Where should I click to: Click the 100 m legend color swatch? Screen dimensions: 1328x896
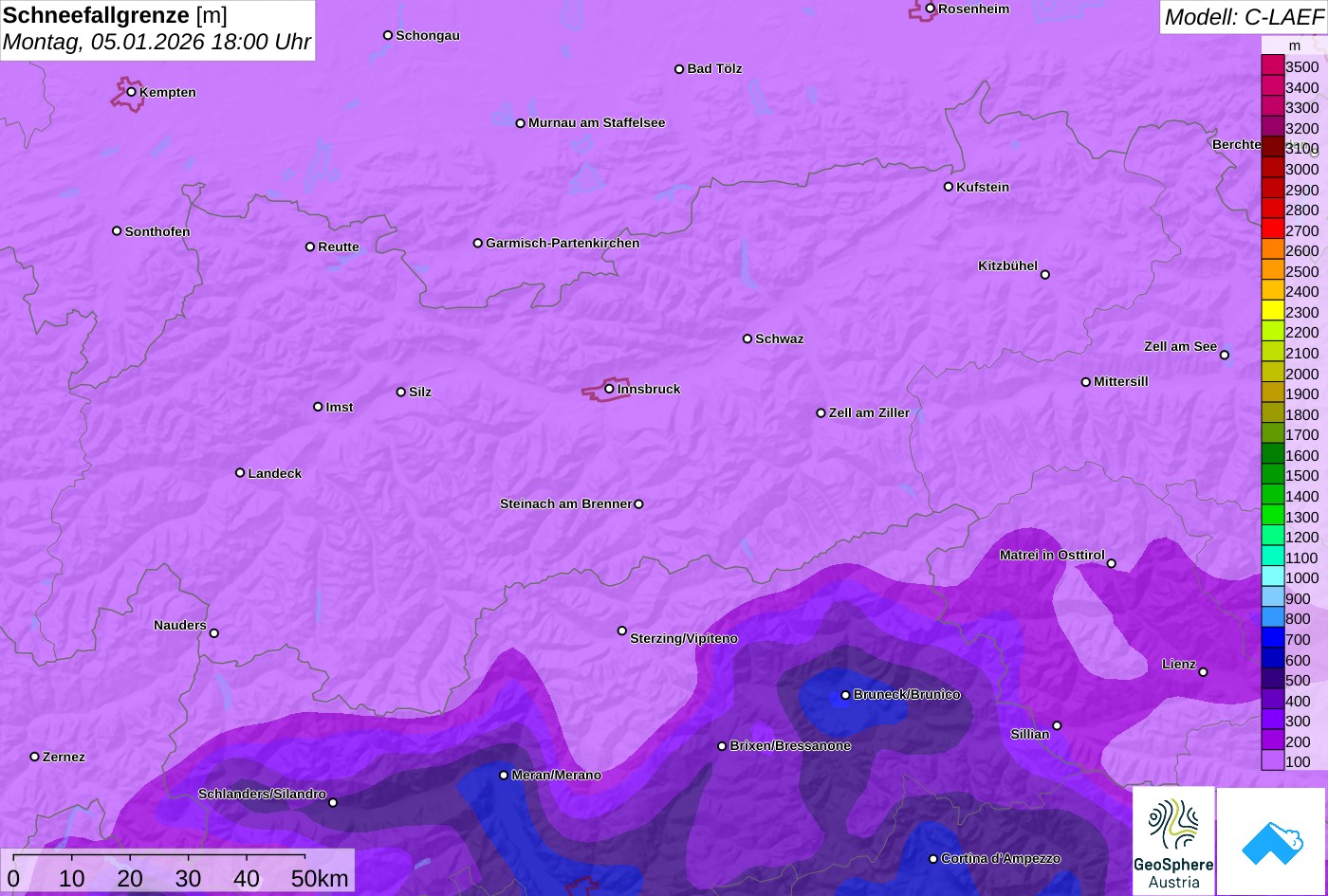[1272, 761]
